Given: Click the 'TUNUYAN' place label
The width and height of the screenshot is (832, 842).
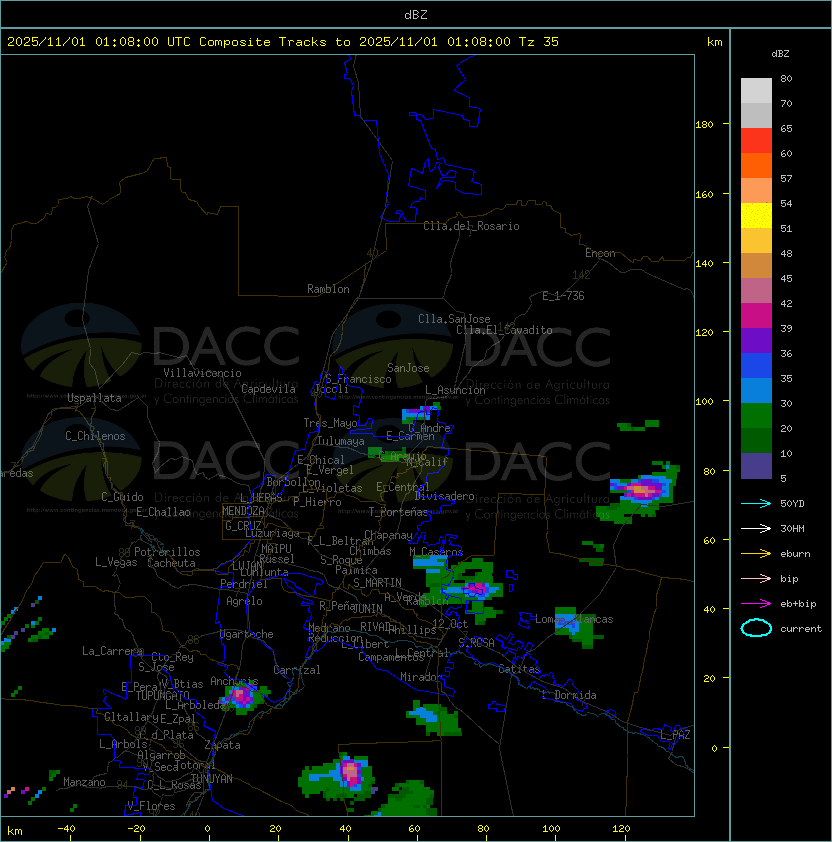Looking at the screenshot, I should tap(212, 779).
